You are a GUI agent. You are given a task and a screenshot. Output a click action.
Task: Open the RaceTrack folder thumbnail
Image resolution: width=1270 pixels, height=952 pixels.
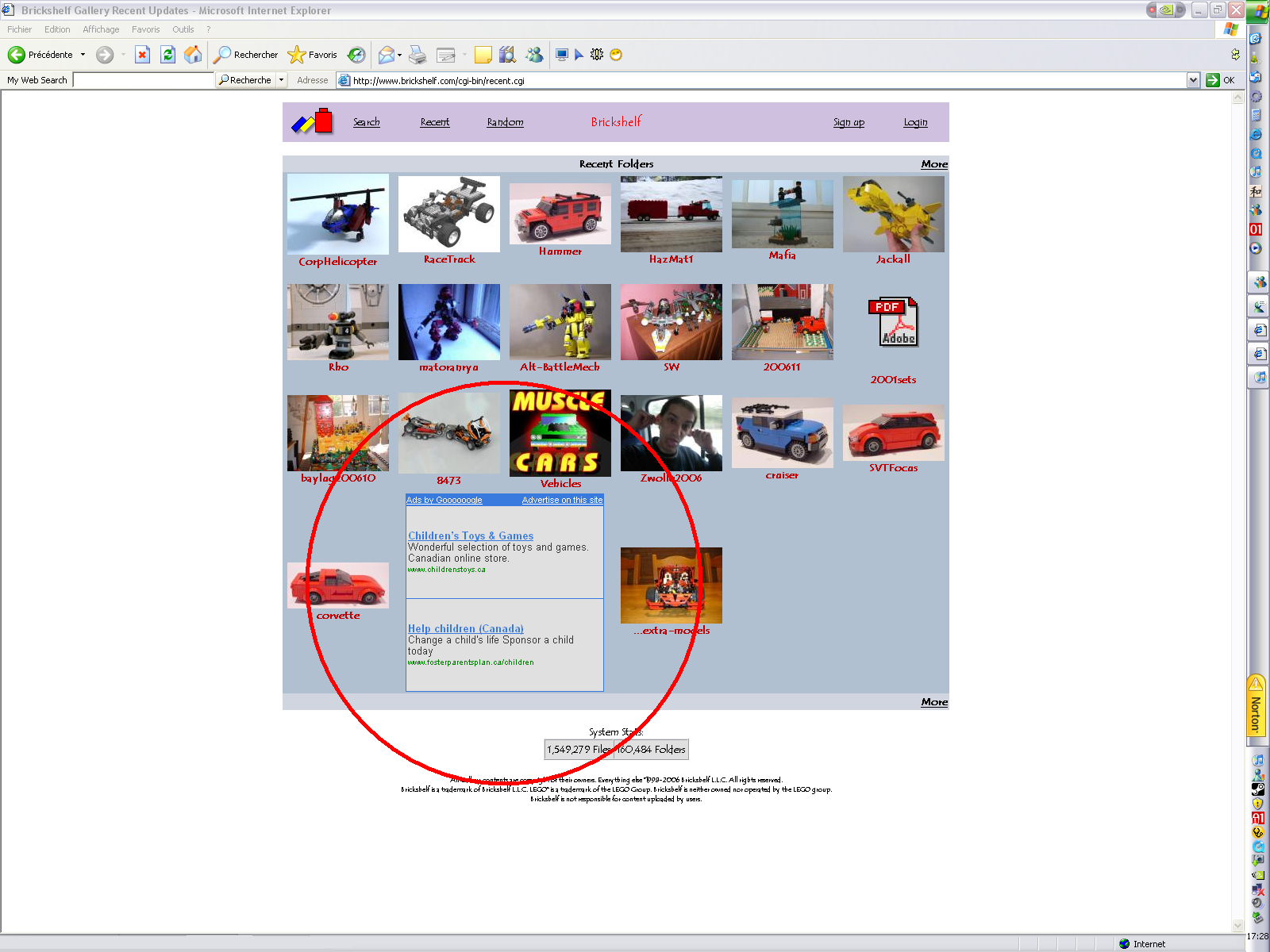click(449, 214)
